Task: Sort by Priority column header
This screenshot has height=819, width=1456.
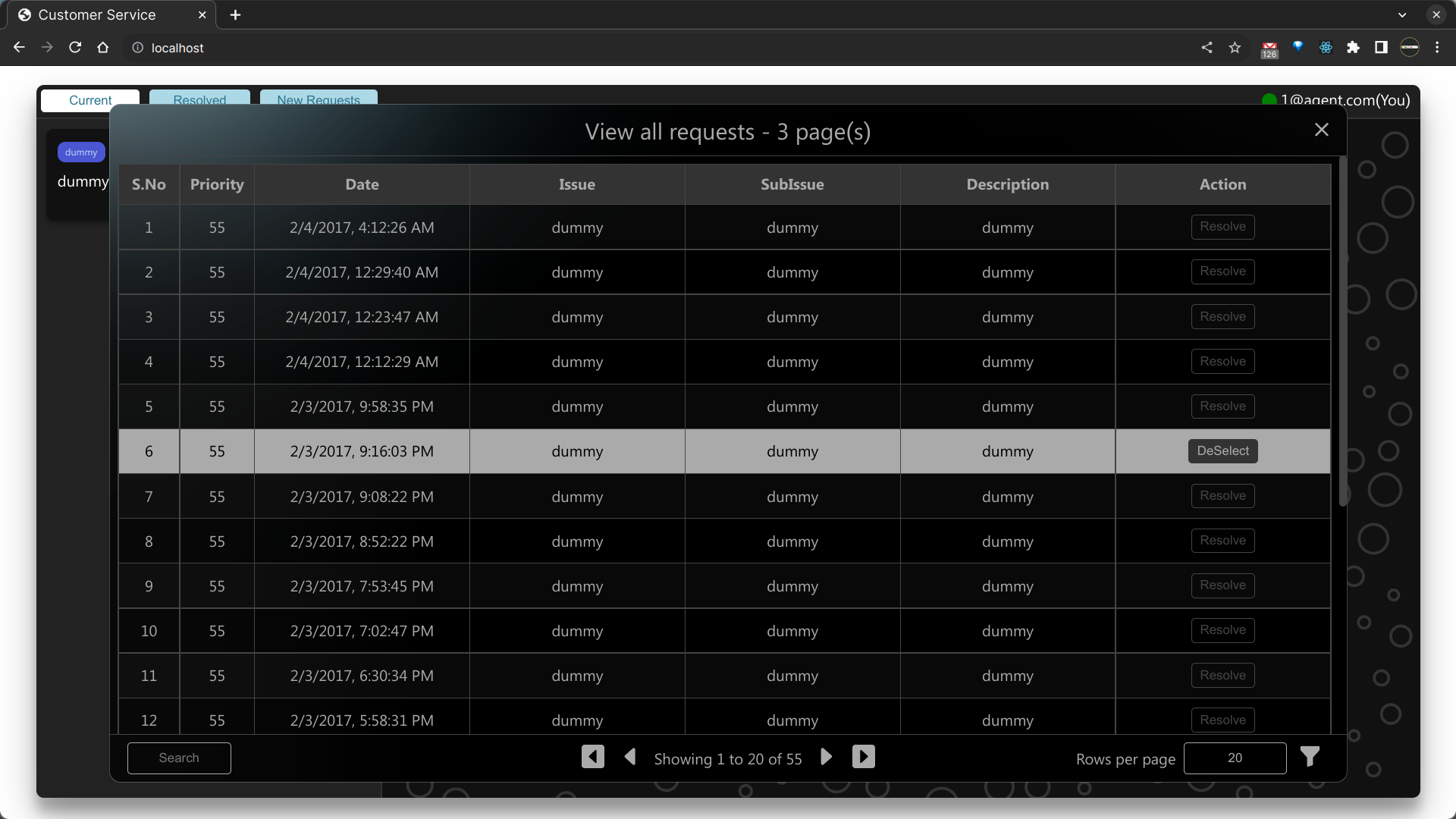Action: pyautogui.click(x=217, y=184)
